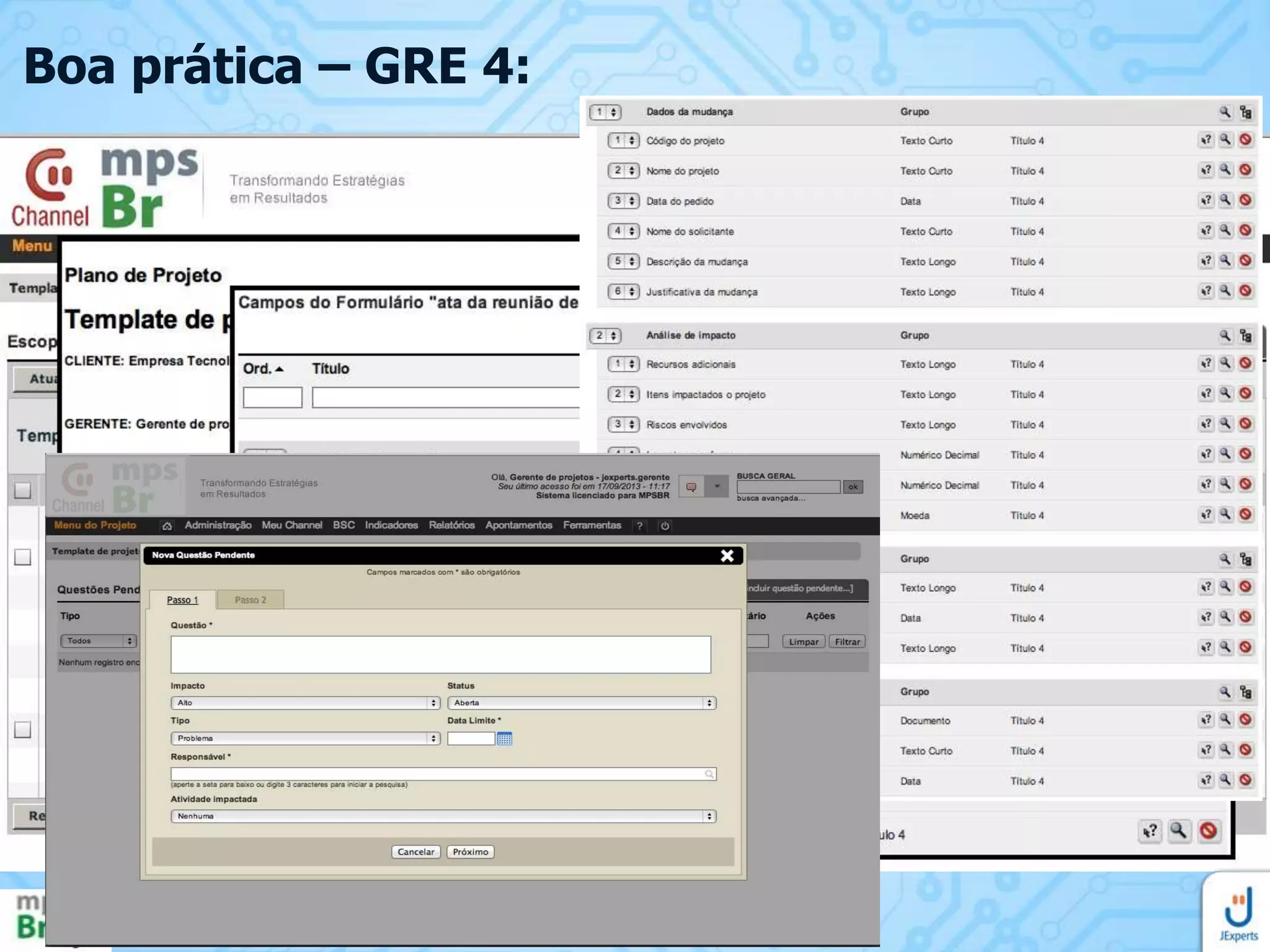Open Atividade impactada dropdown showing Nenhuma
This screenshot has width=1270, height=952.
tap(443, 816)
